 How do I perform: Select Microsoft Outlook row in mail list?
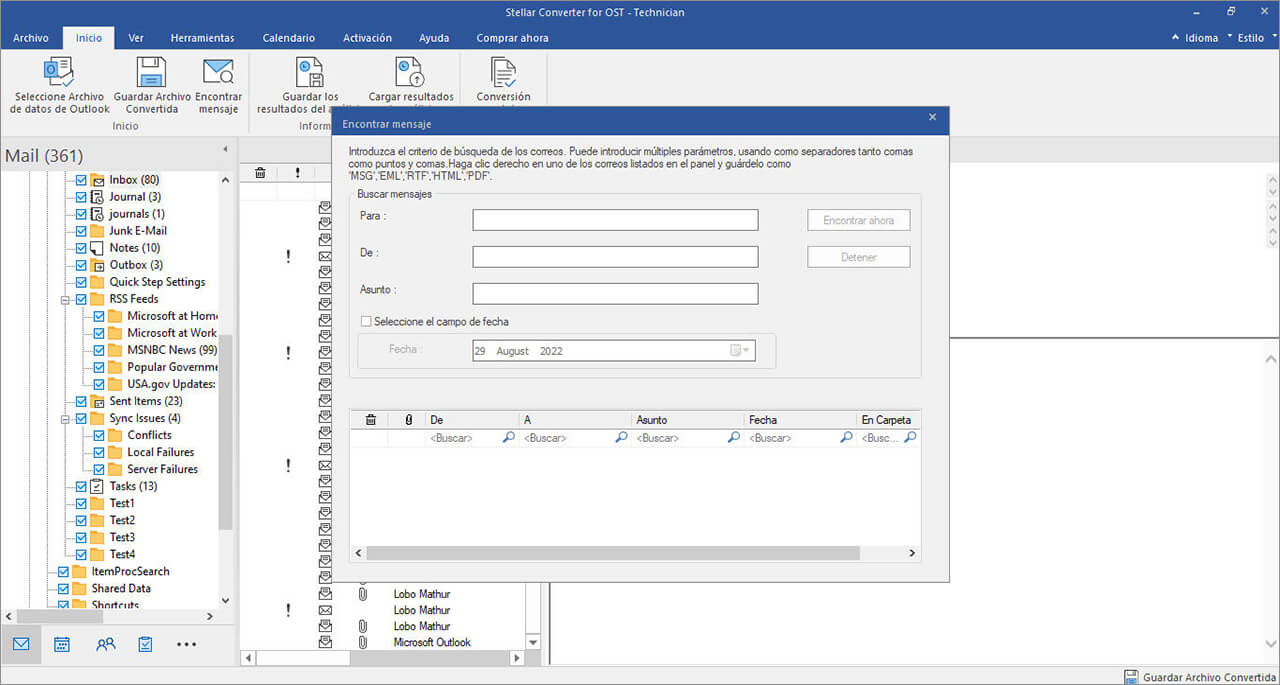[432, 642]
